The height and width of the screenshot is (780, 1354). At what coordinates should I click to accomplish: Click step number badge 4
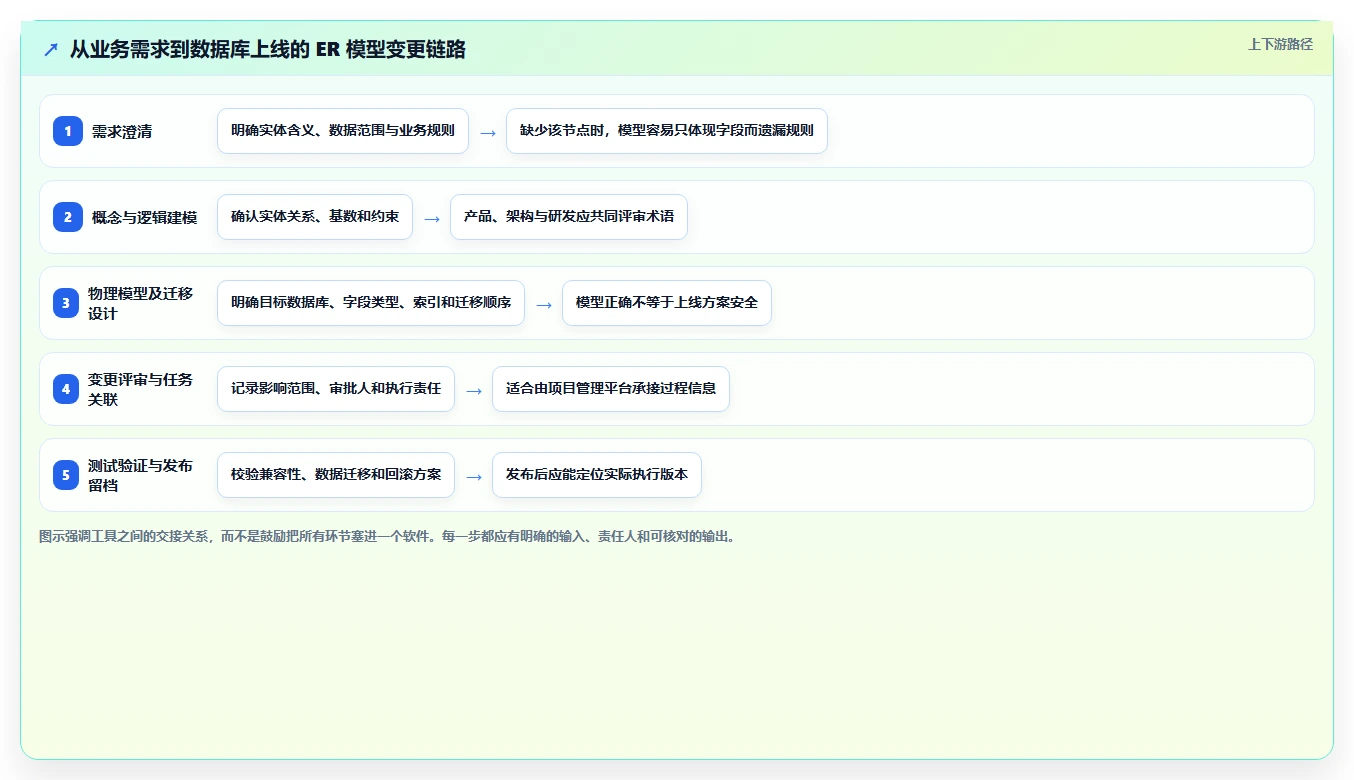(x=66, y=389)
